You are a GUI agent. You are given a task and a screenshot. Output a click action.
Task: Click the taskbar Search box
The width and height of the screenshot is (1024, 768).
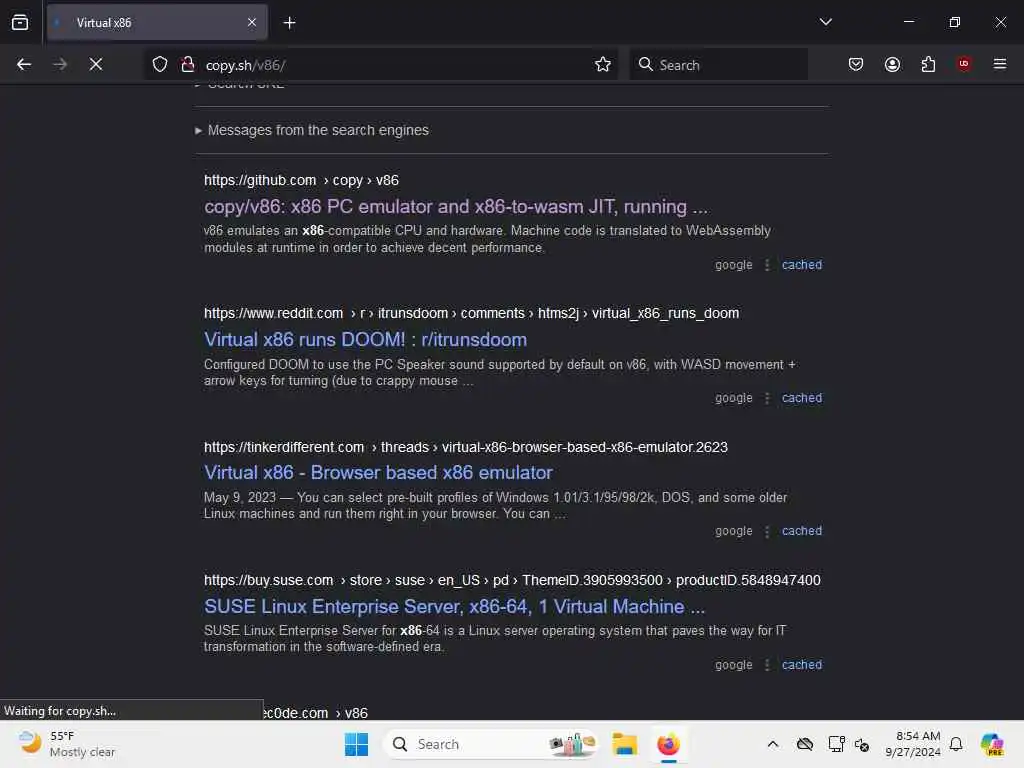coord(491,744)
